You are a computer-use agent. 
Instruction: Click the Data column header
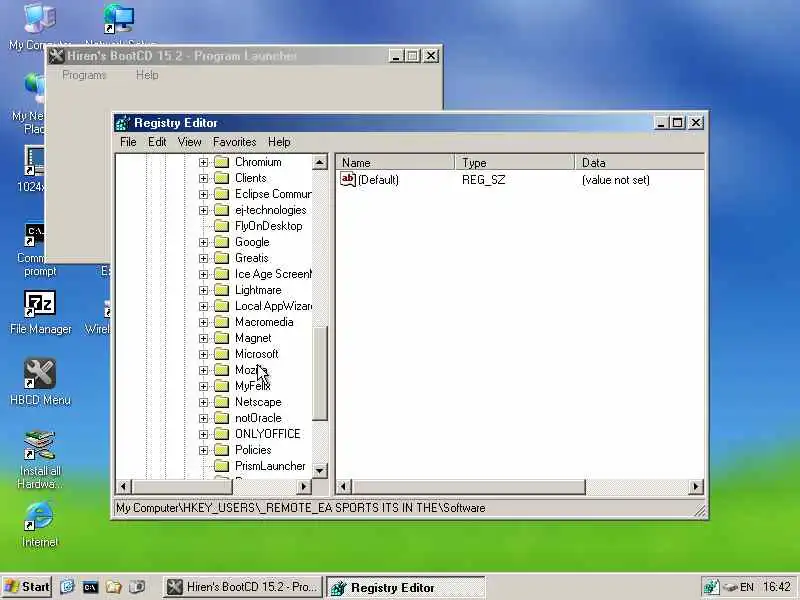pos(639,163)
